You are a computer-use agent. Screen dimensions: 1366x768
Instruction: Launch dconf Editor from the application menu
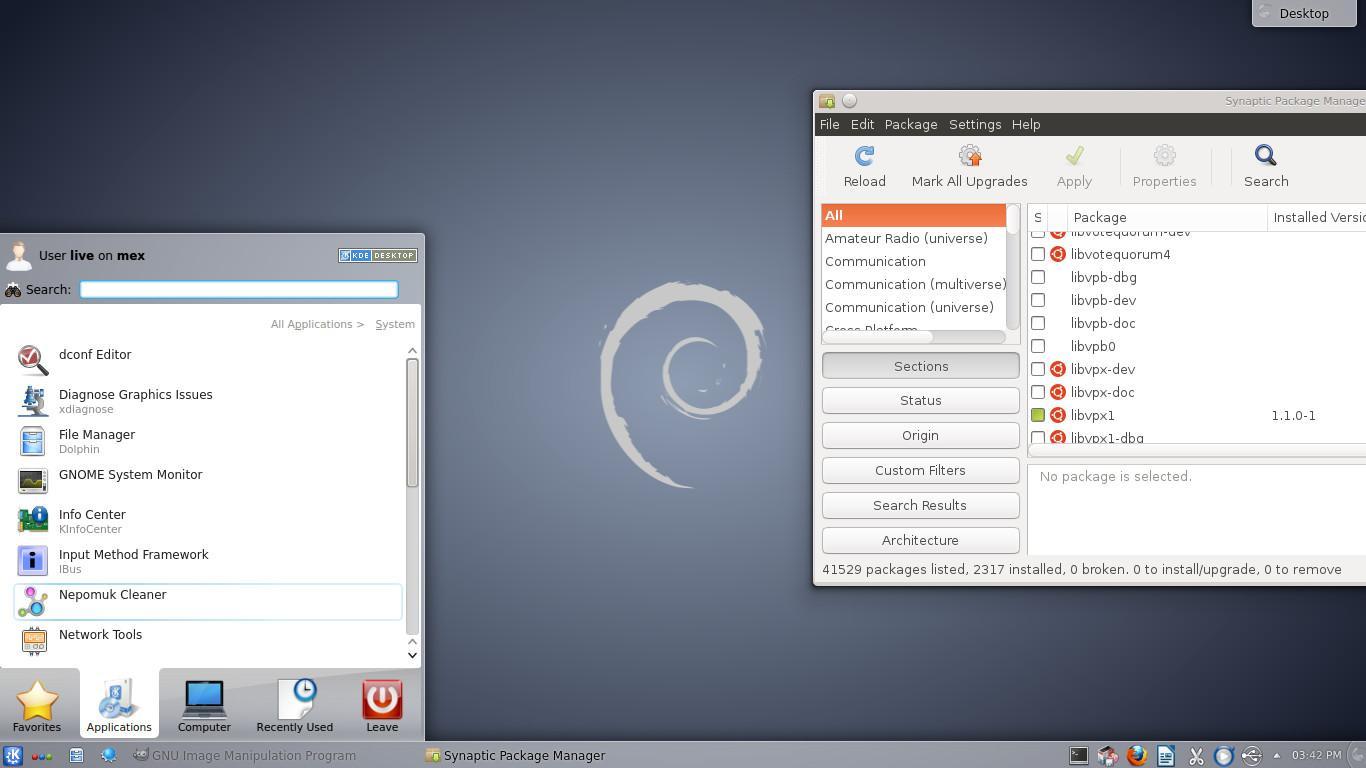pos(95,356)
